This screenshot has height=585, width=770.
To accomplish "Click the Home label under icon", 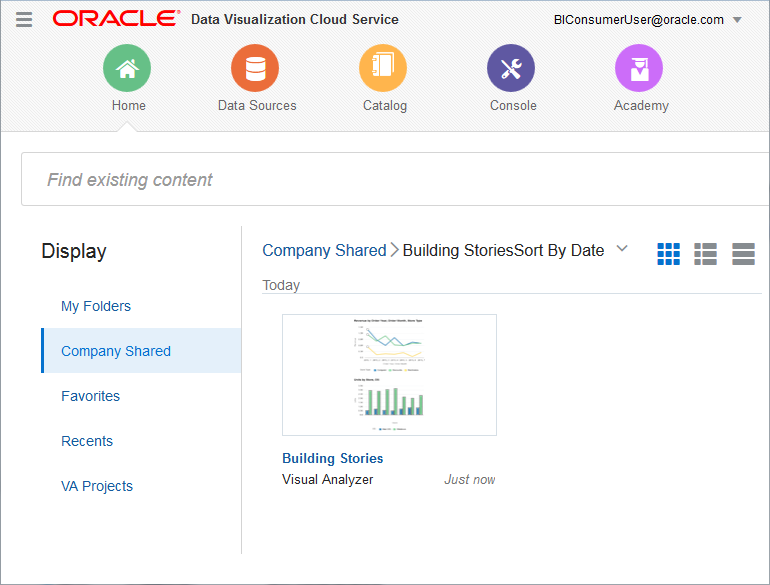I will tap(129, 106).
